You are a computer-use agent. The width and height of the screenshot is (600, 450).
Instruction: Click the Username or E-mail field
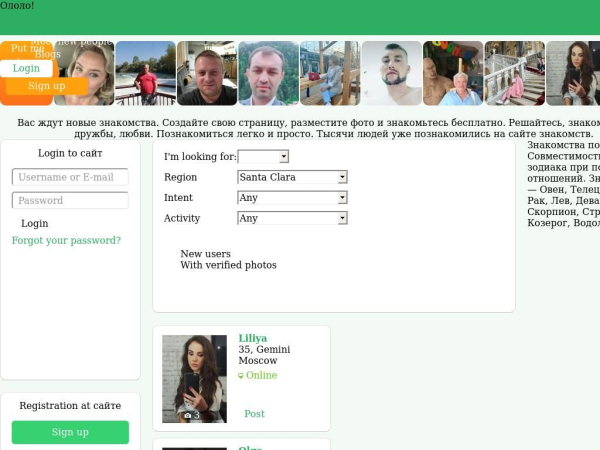pyautogui.click(x=70, y=177)
